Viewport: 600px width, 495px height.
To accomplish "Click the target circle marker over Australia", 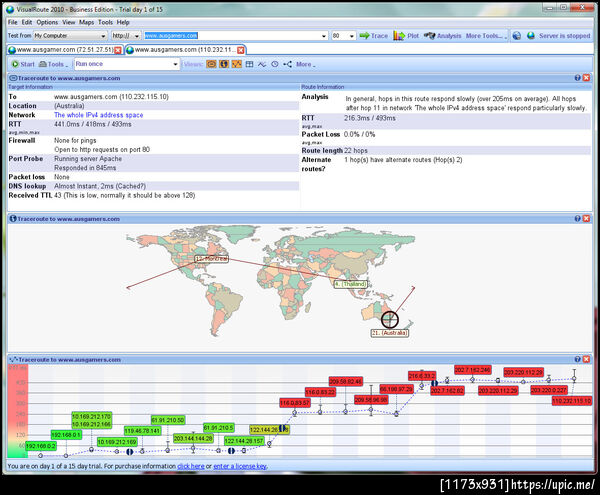I will pyautogui.click(x=390, y=319).
